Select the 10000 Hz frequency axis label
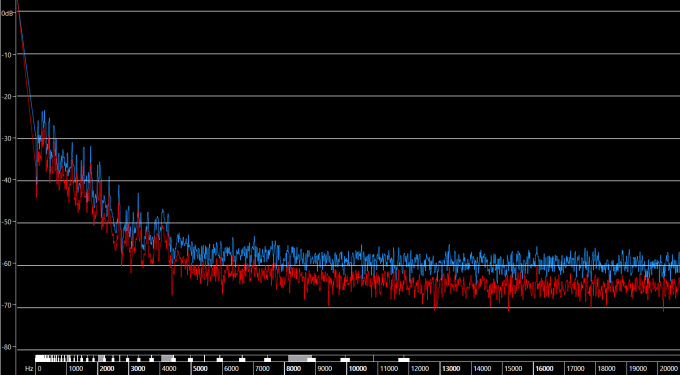The image size is (680, 375). coord(358,369)
